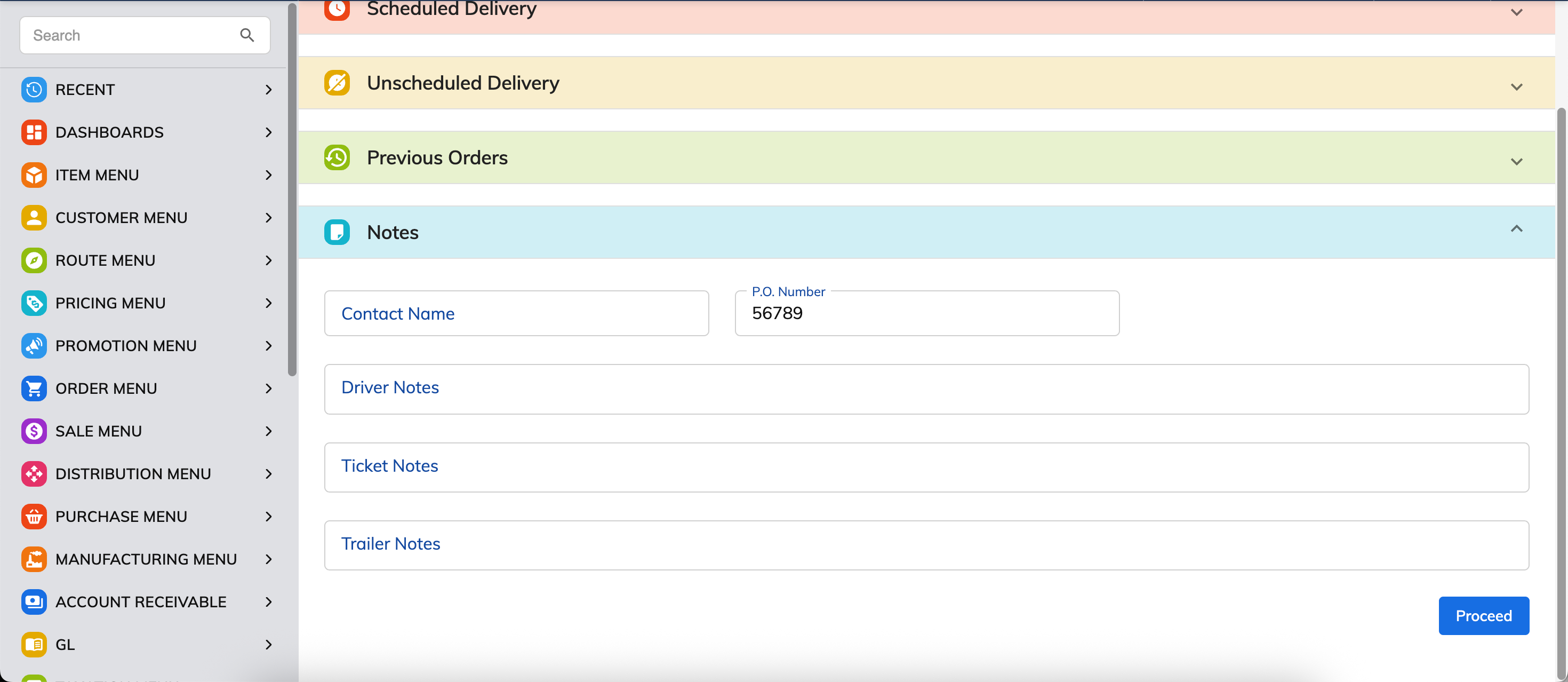This screenshot has height=682, width=1568.
Task: Open the ITEM MENU label
Action: 98,175
